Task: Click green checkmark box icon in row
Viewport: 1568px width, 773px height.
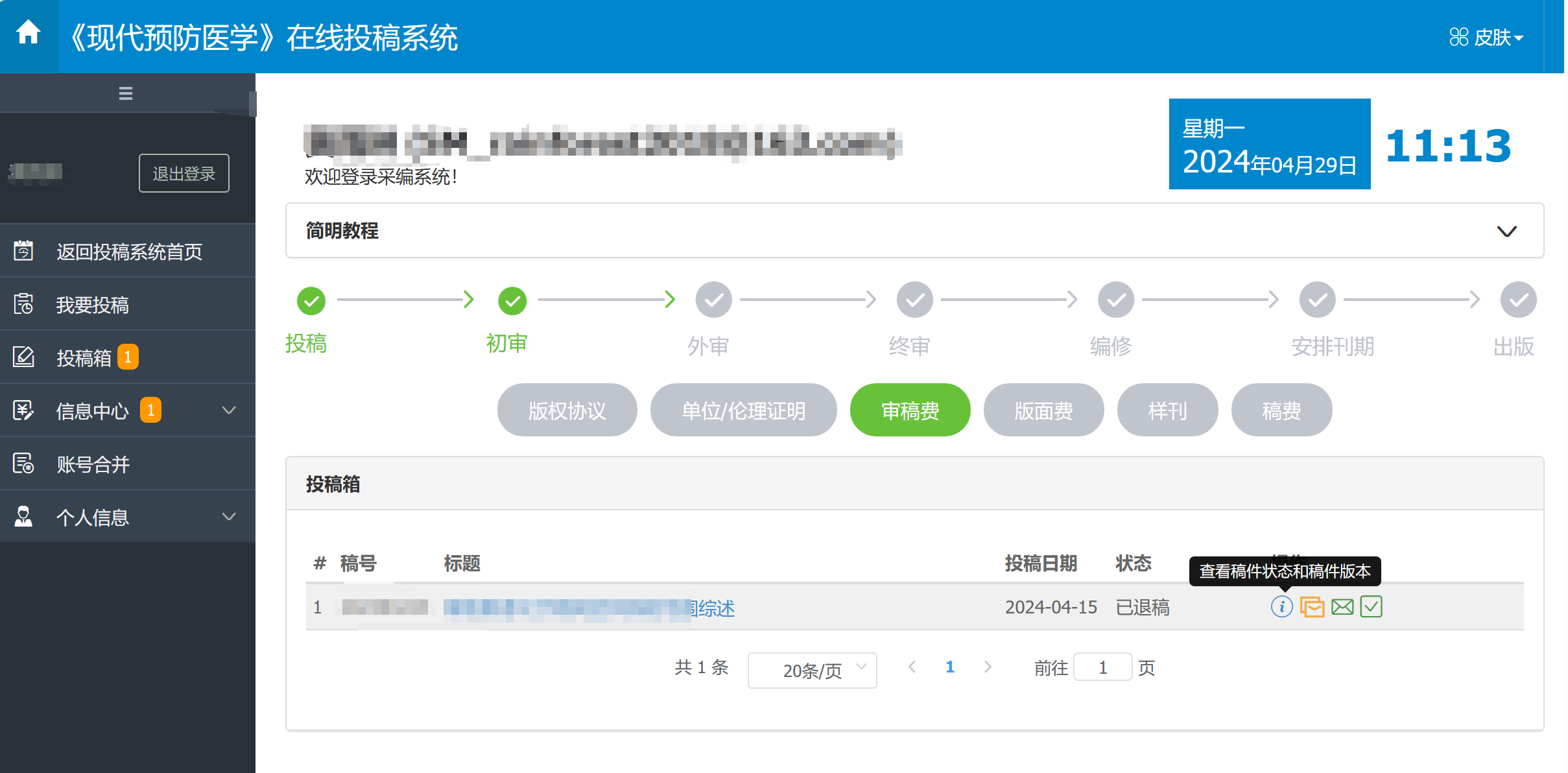Action: tap(1371, 607)
